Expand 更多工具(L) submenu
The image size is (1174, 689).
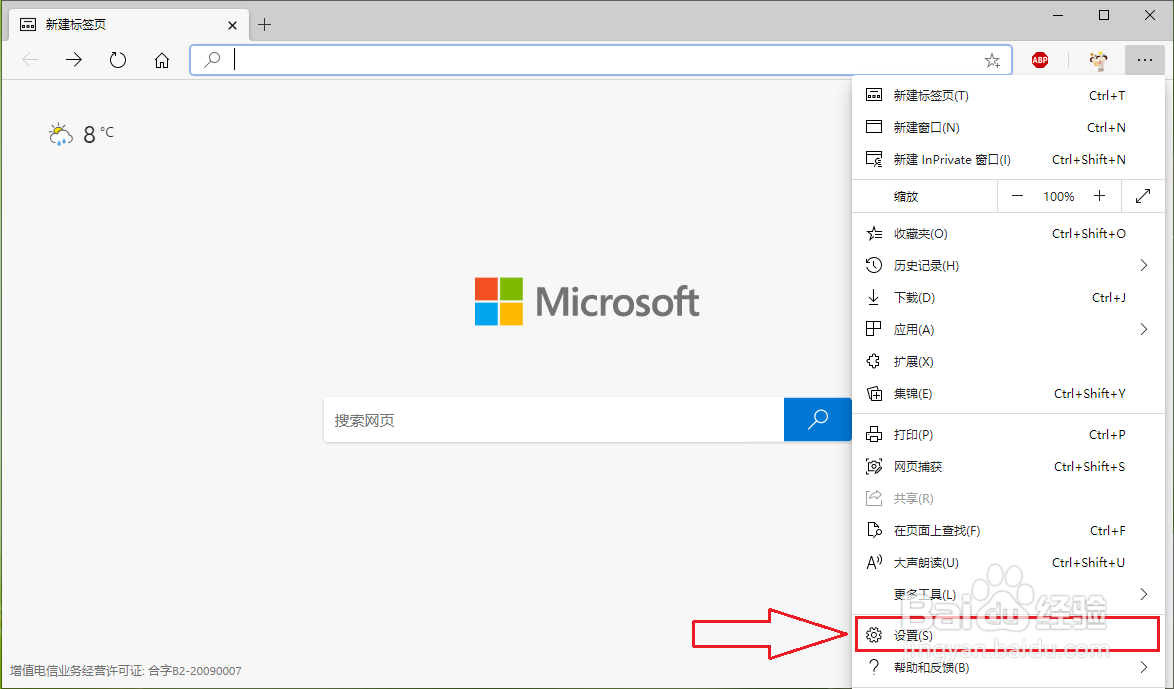tap(1009, 595)
